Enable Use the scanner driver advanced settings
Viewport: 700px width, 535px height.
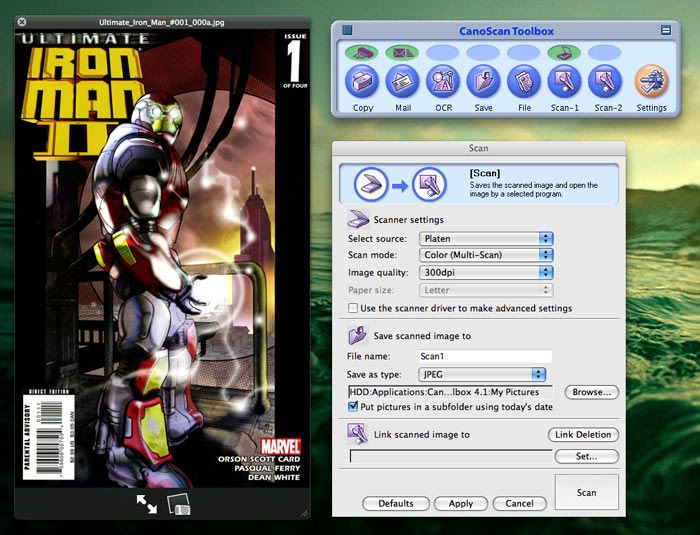353,308
